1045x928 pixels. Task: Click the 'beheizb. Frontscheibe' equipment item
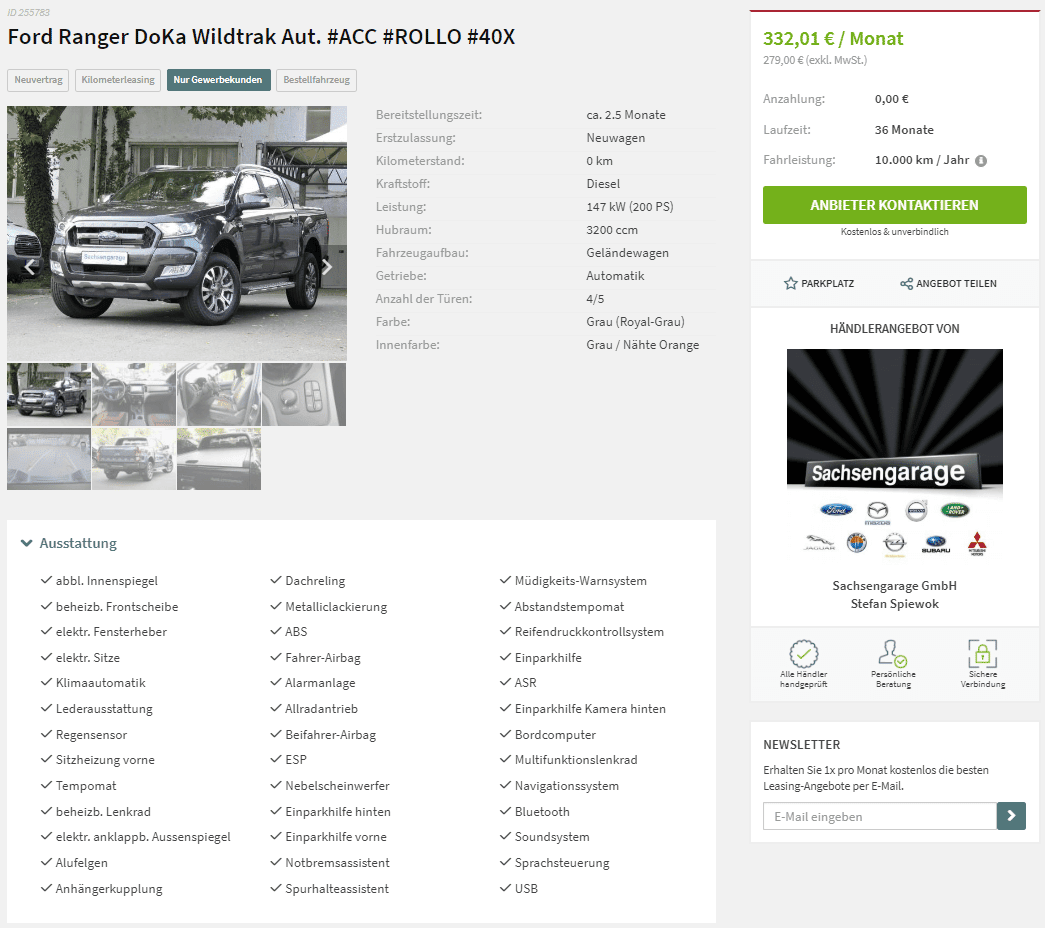[117, 607]
